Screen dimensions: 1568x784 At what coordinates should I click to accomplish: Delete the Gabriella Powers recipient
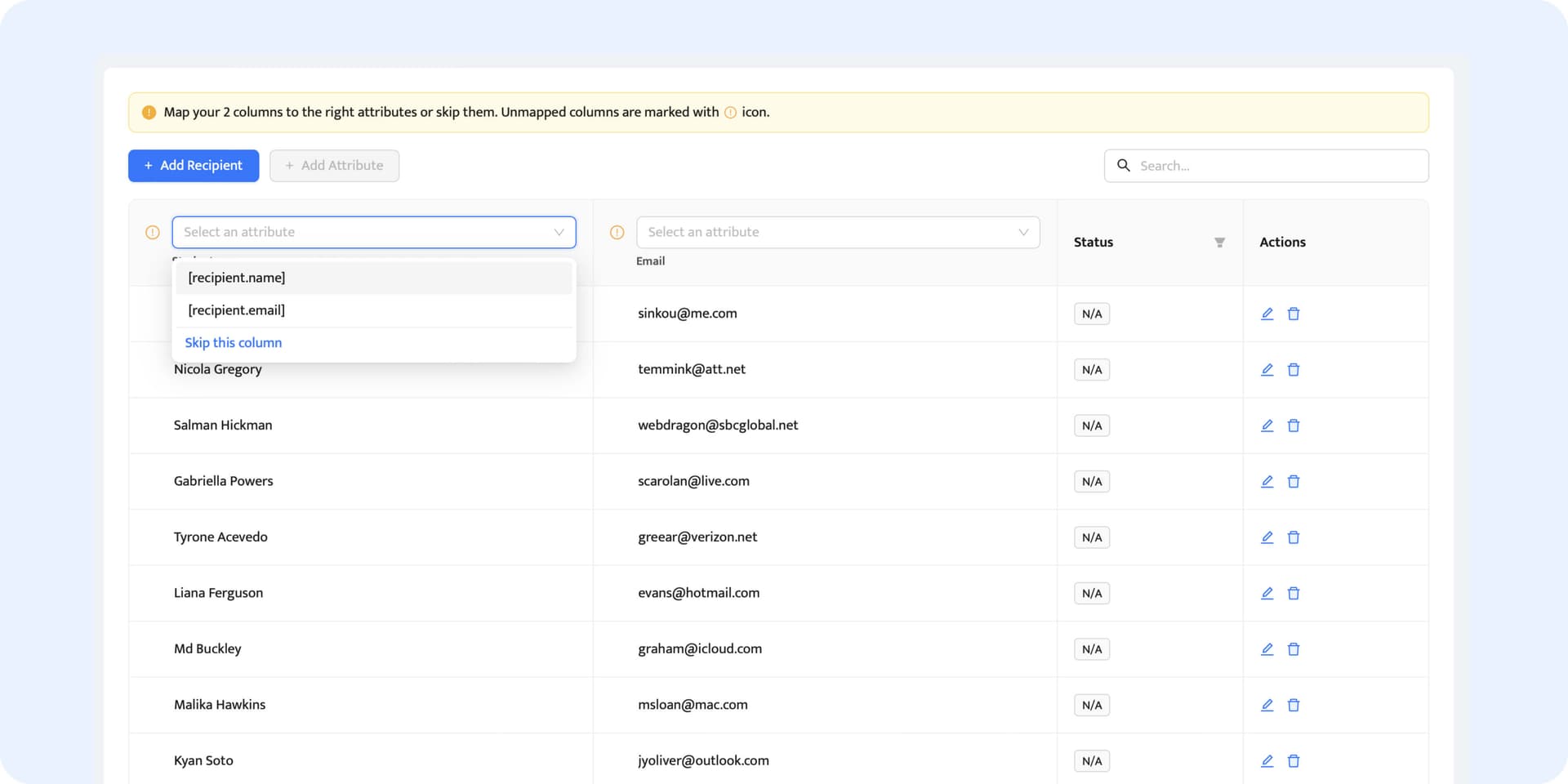[x=1294, y=482]
